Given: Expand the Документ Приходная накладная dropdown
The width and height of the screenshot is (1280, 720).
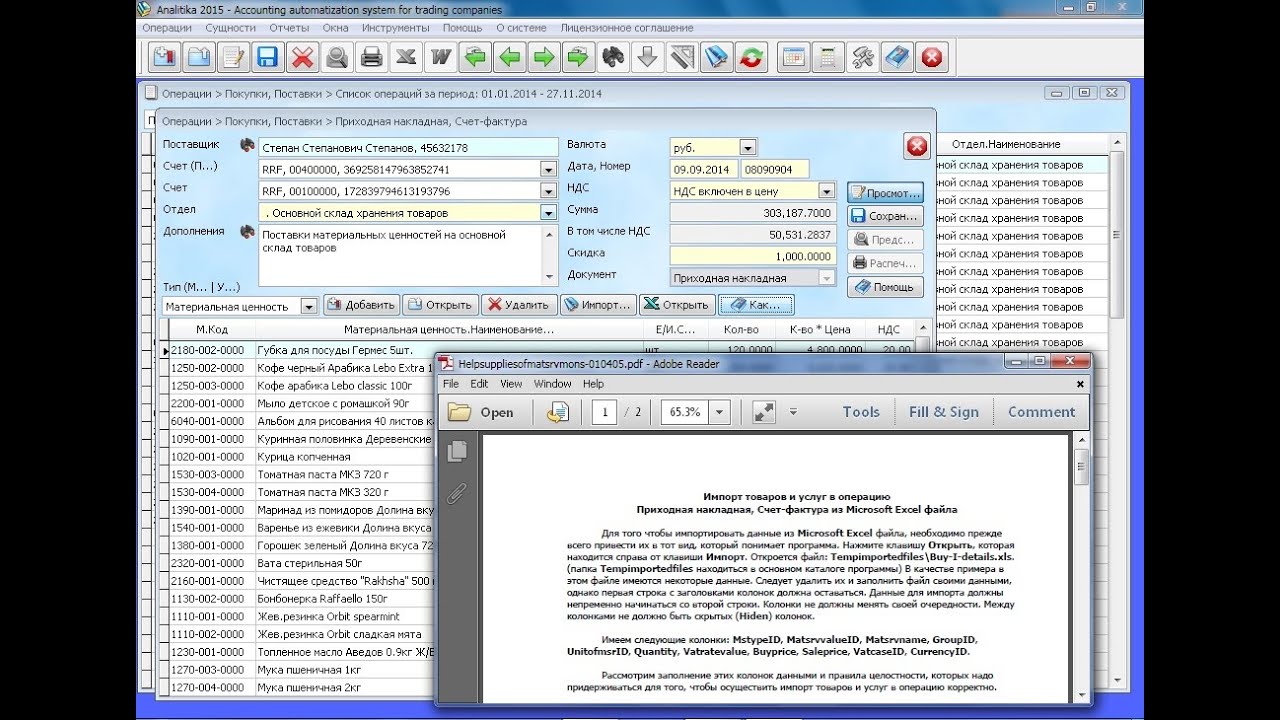Looking at the screenshot, I should (x=826, y=277).
